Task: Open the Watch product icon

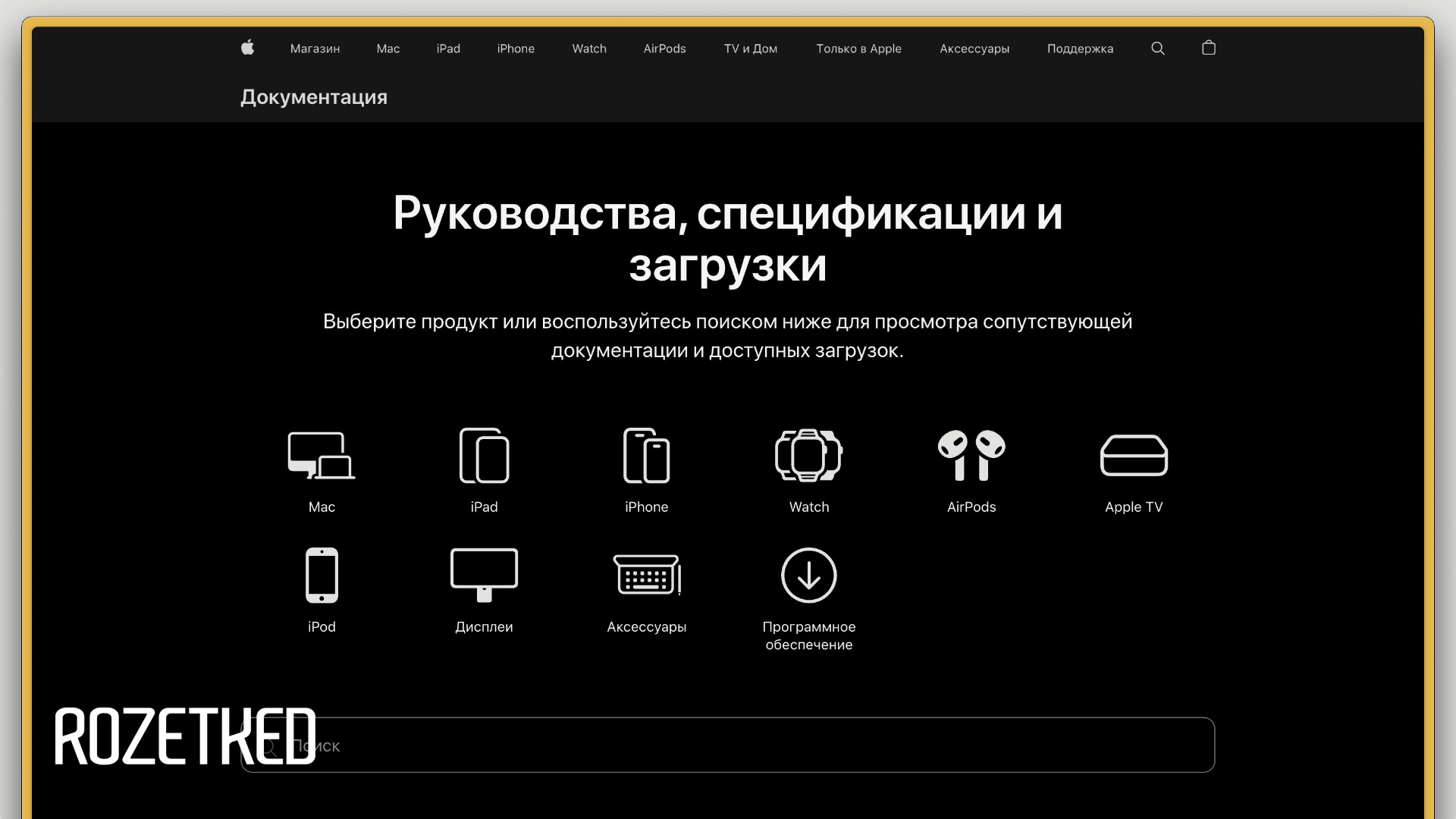Action: [808, 455]
